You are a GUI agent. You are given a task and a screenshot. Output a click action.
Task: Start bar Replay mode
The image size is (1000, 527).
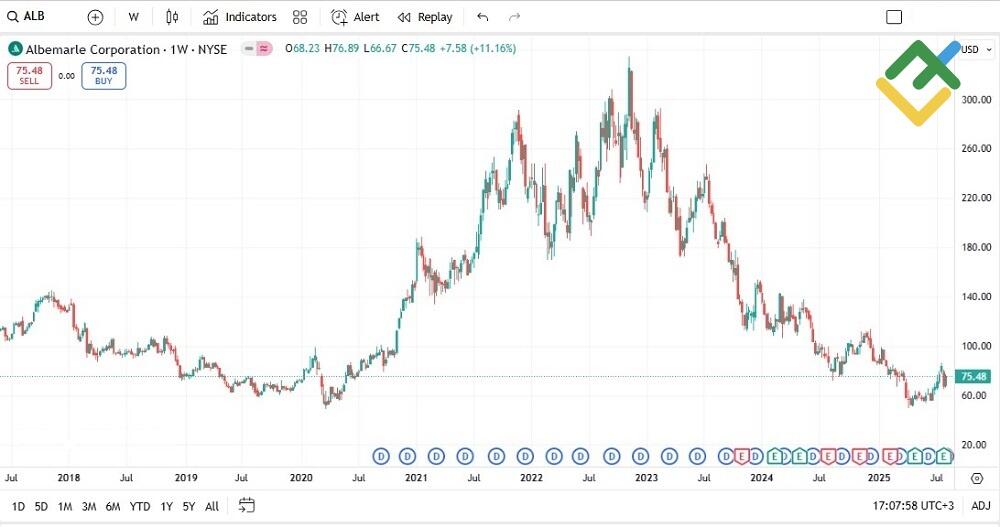point(425,17)
